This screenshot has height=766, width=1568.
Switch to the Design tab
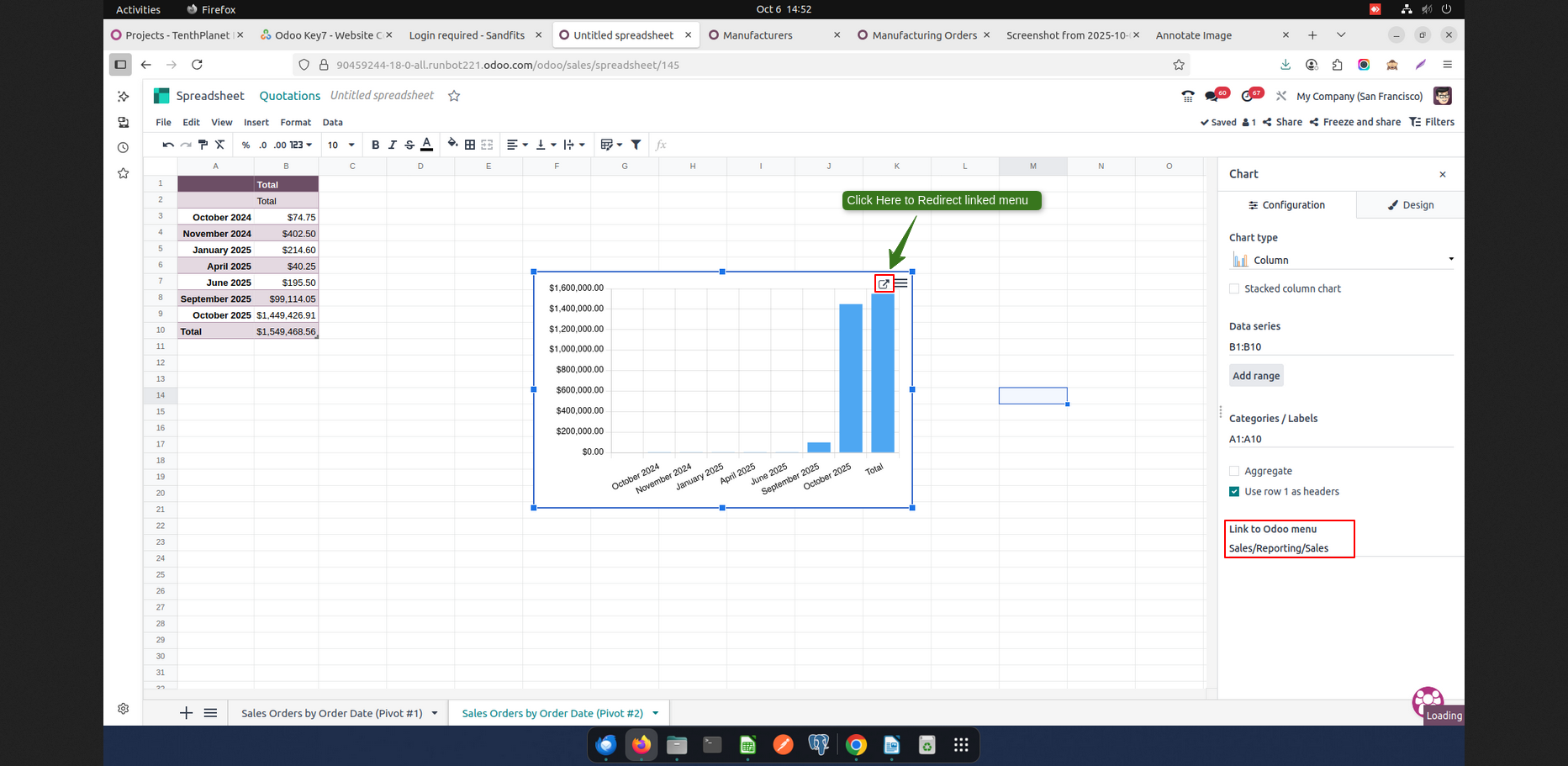1410,205
